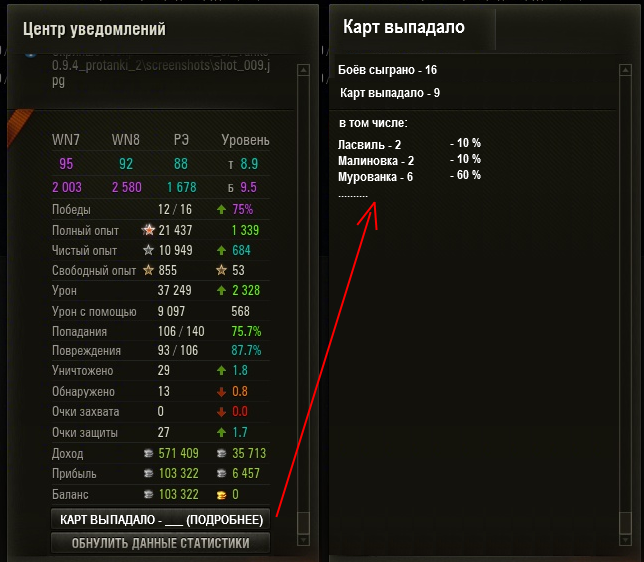Click the silver credits icon next to 571 409
This screenshot has width=644, height=562.
[148, 453]
